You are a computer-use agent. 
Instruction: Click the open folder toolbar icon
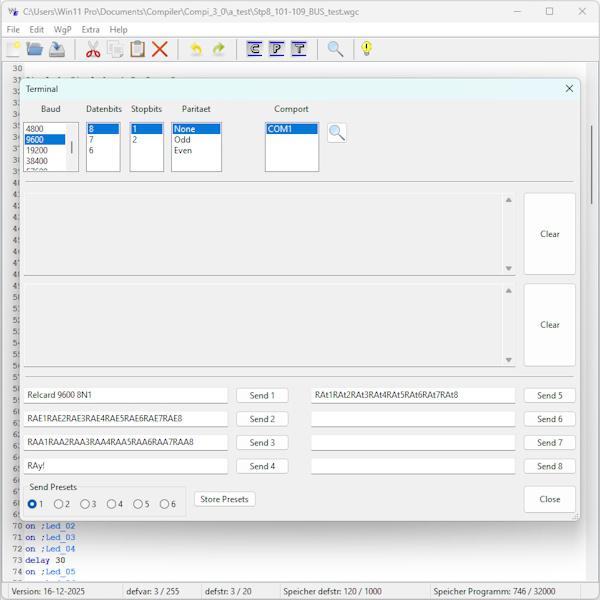point(35,49)
